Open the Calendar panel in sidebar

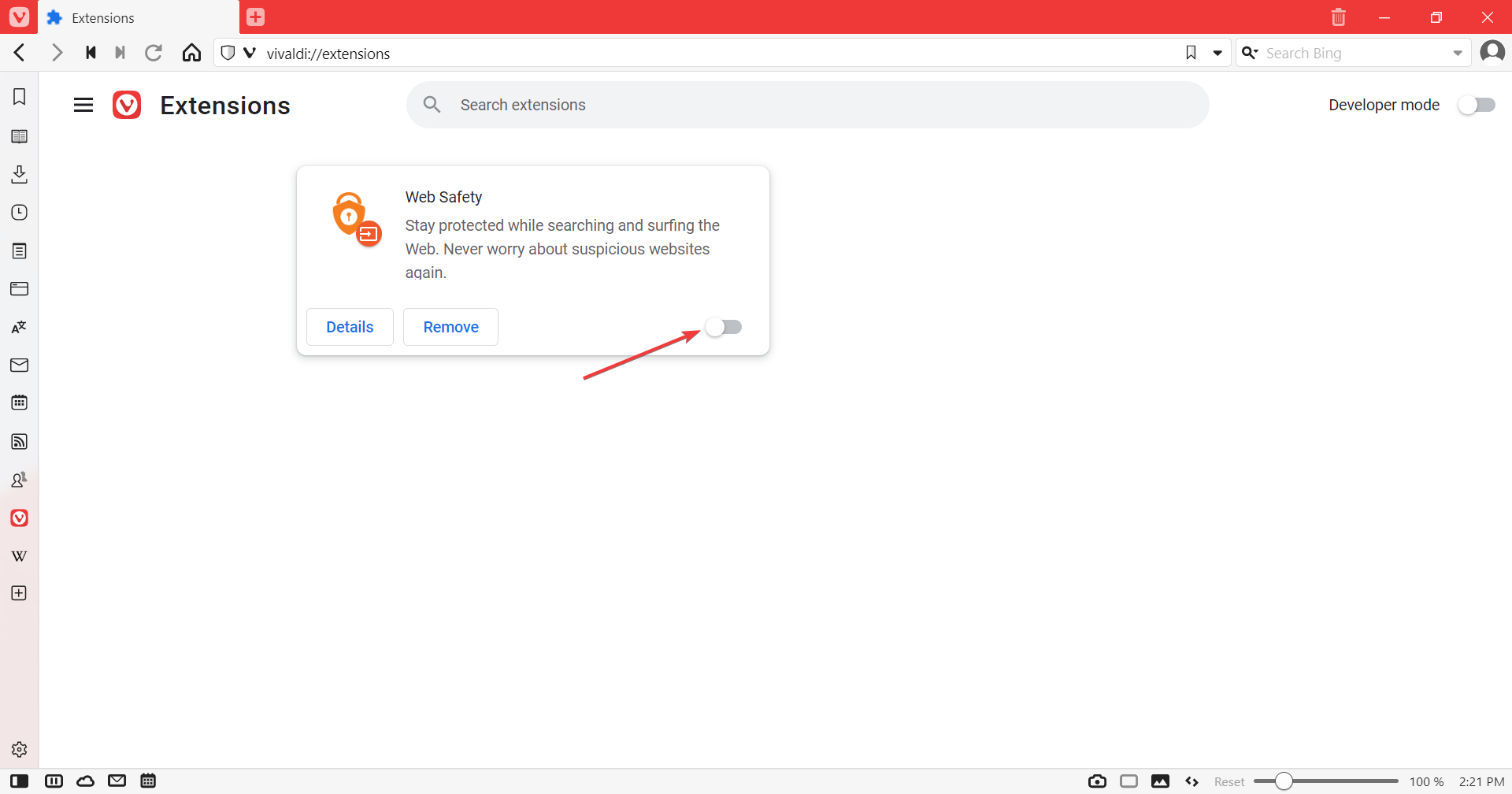coord(20,403)
